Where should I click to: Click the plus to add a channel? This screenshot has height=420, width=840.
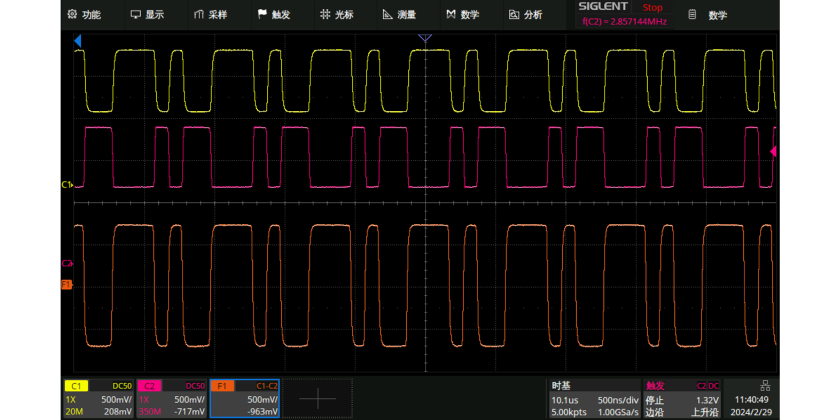[x=318, y=398]
